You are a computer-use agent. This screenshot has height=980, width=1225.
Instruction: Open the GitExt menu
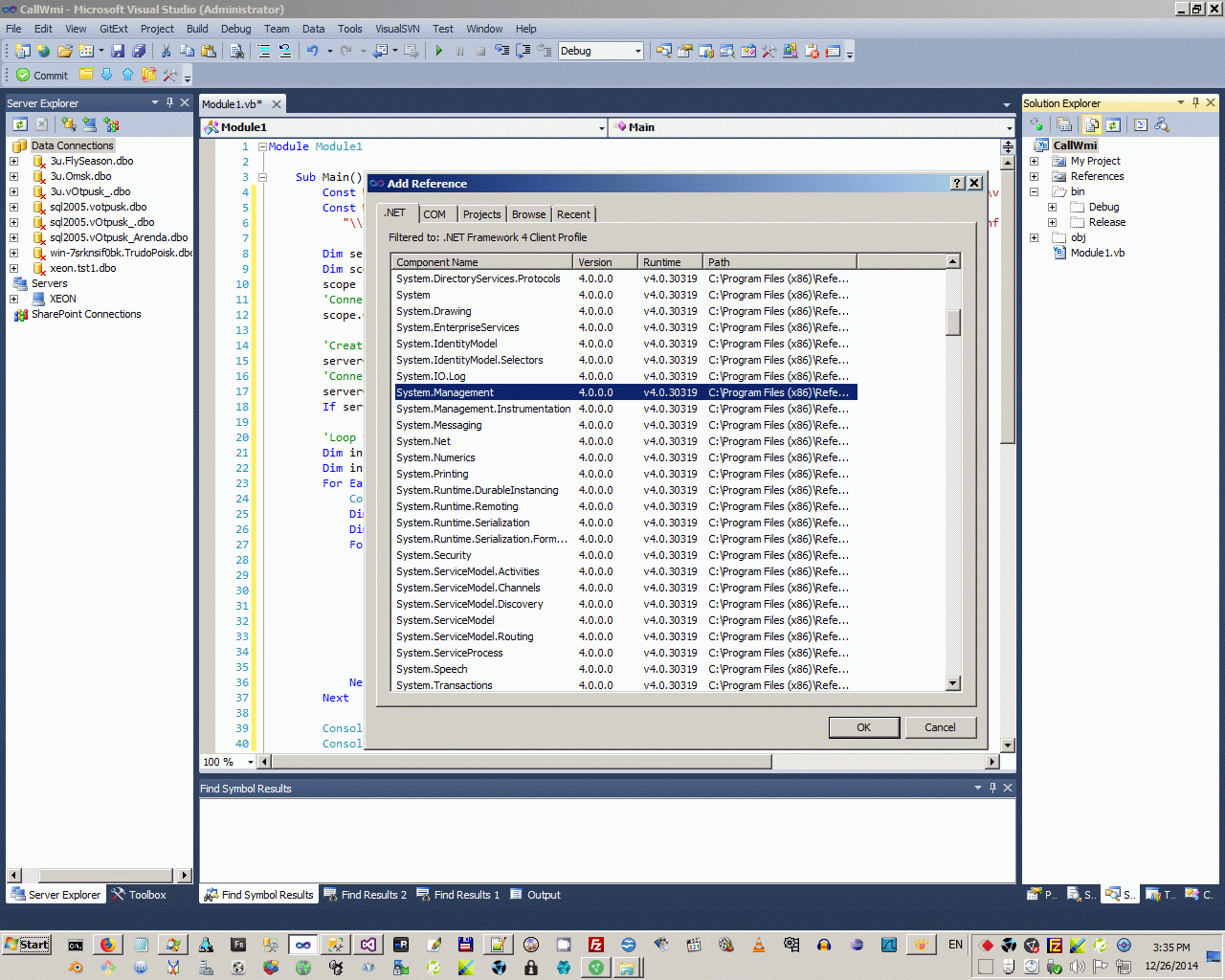114,29
